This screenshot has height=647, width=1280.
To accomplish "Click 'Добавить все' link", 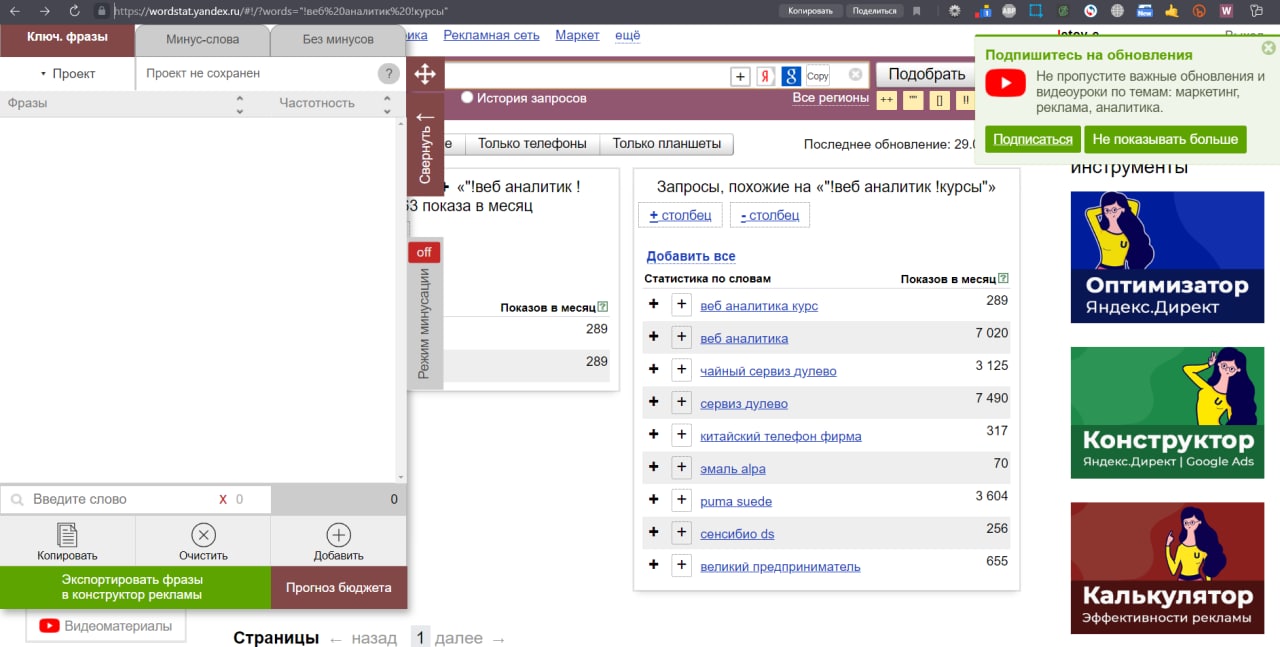I will 691,256.
